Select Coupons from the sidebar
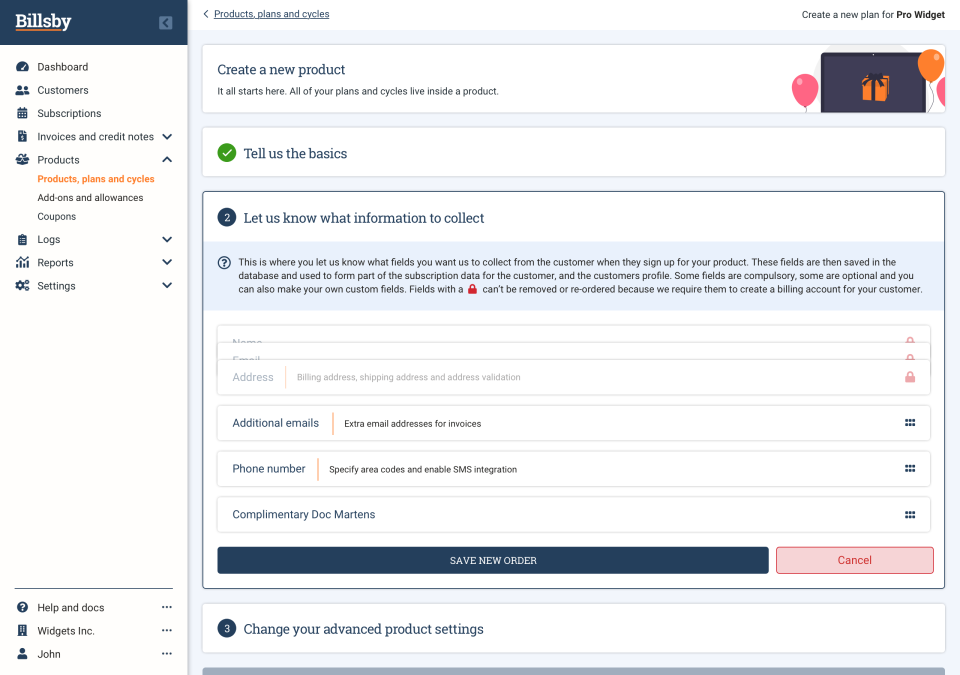 click(56, 216)
